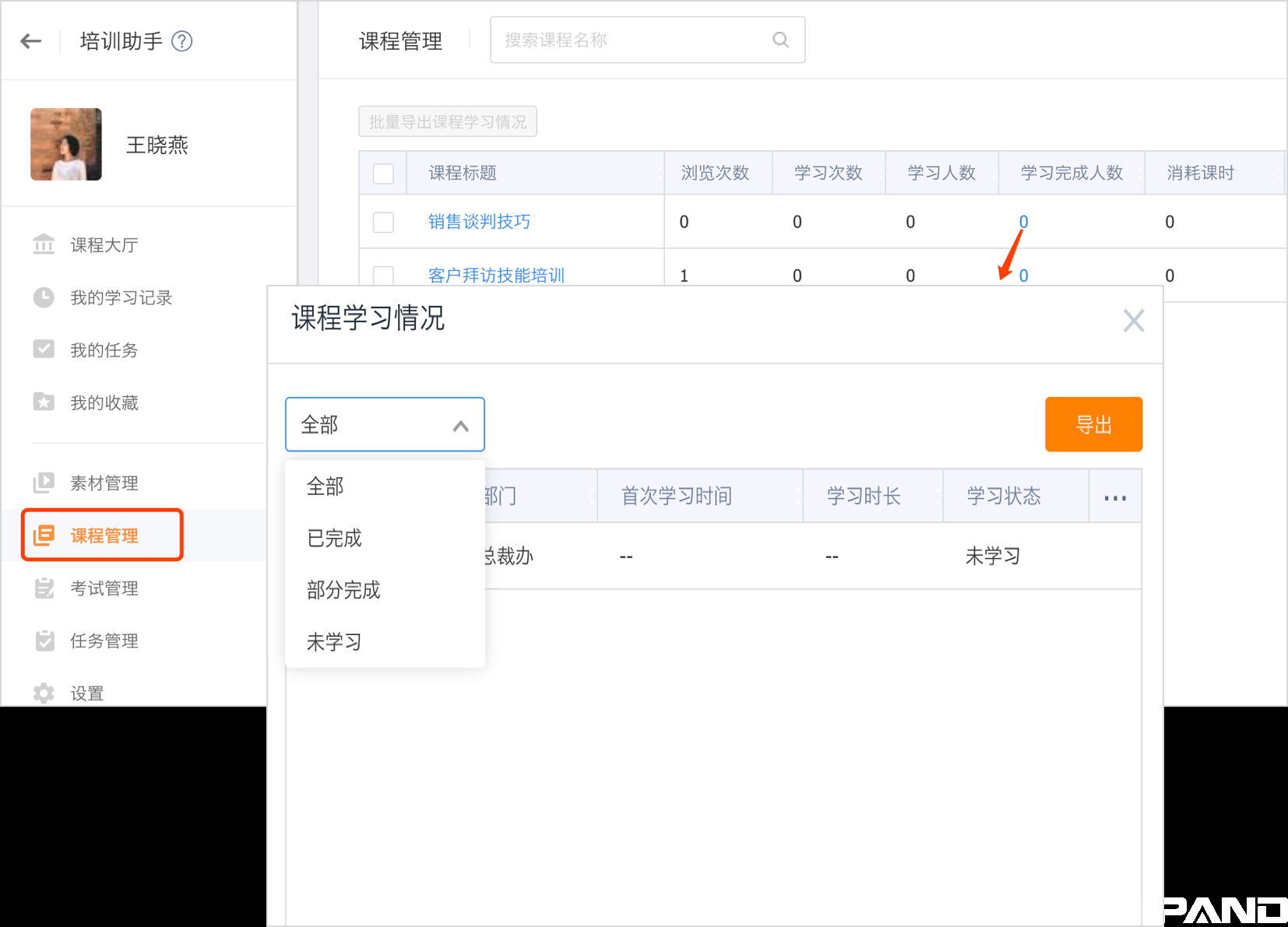
Task: Open the help question mark icon
Action: point(181,41)
